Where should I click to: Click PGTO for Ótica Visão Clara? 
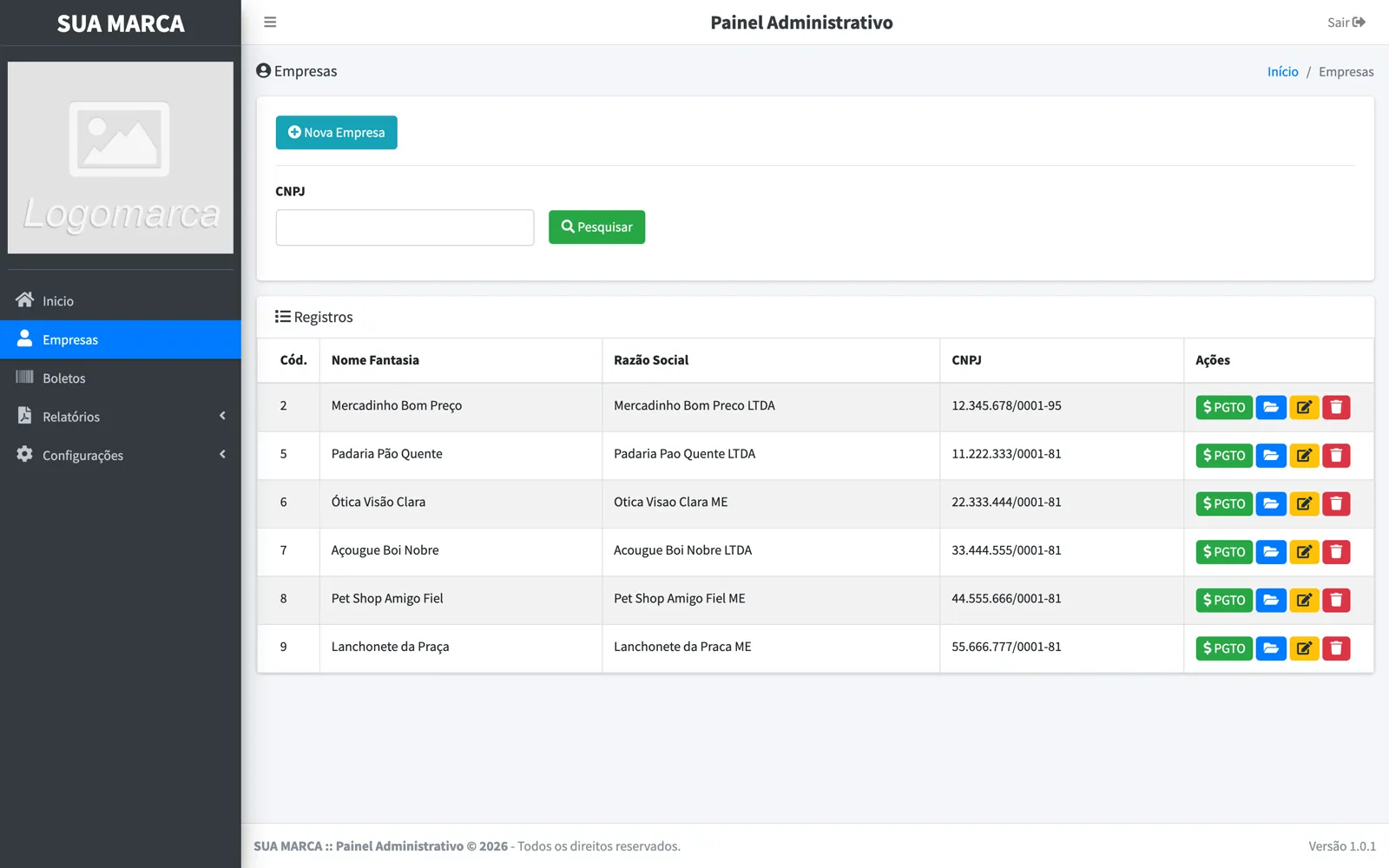tap(1224, 503)
